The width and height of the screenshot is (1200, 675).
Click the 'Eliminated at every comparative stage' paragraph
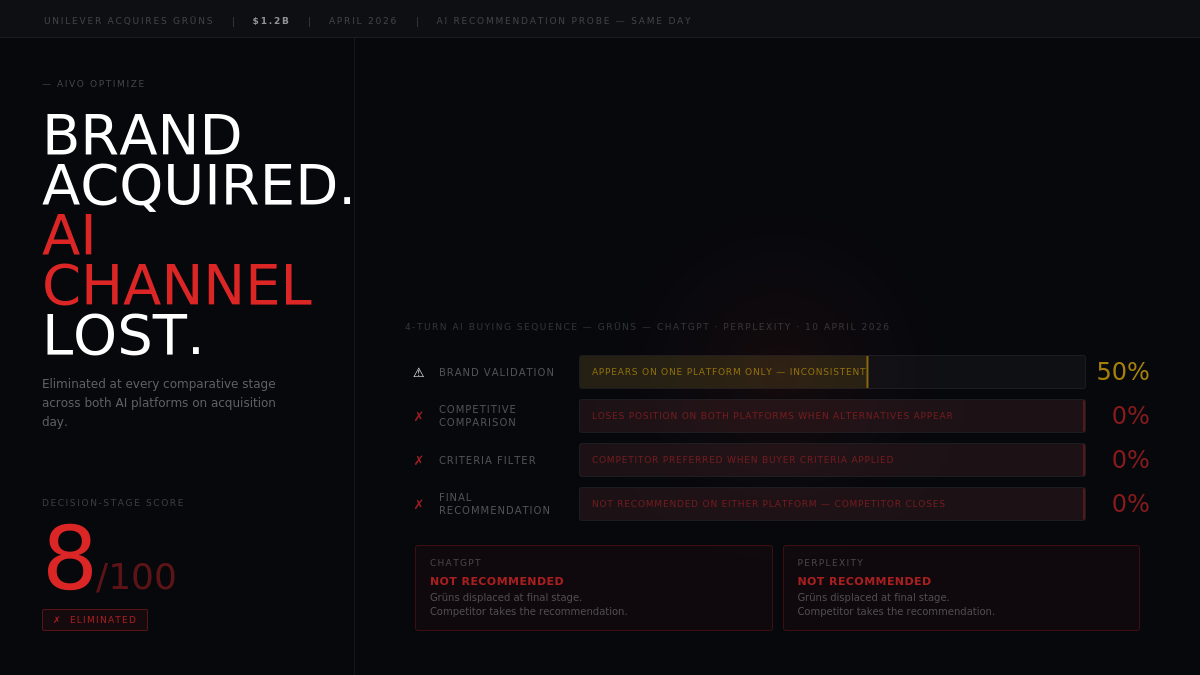[159, 403]
